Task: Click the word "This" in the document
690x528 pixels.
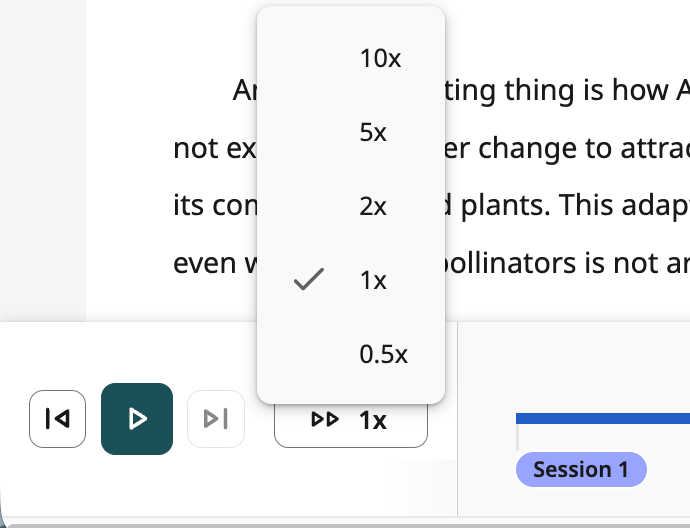Action: click(585, 205)
